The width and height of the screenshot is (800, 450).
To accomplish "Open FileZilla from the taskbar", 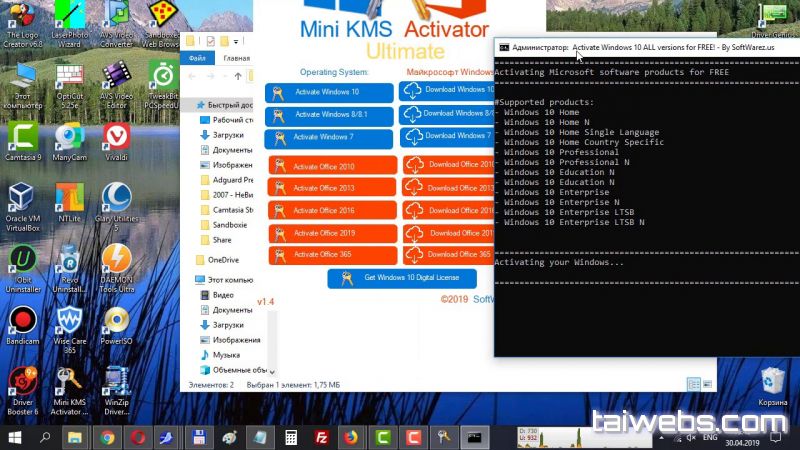I will [322, 437].
